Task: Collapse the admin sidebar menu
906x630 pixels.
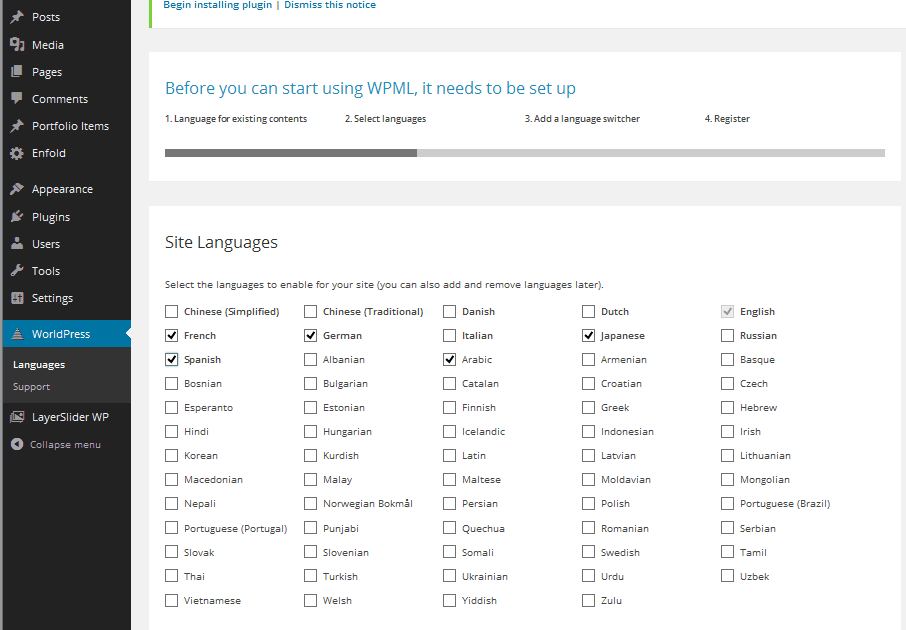Action: (x=65, y=445)
